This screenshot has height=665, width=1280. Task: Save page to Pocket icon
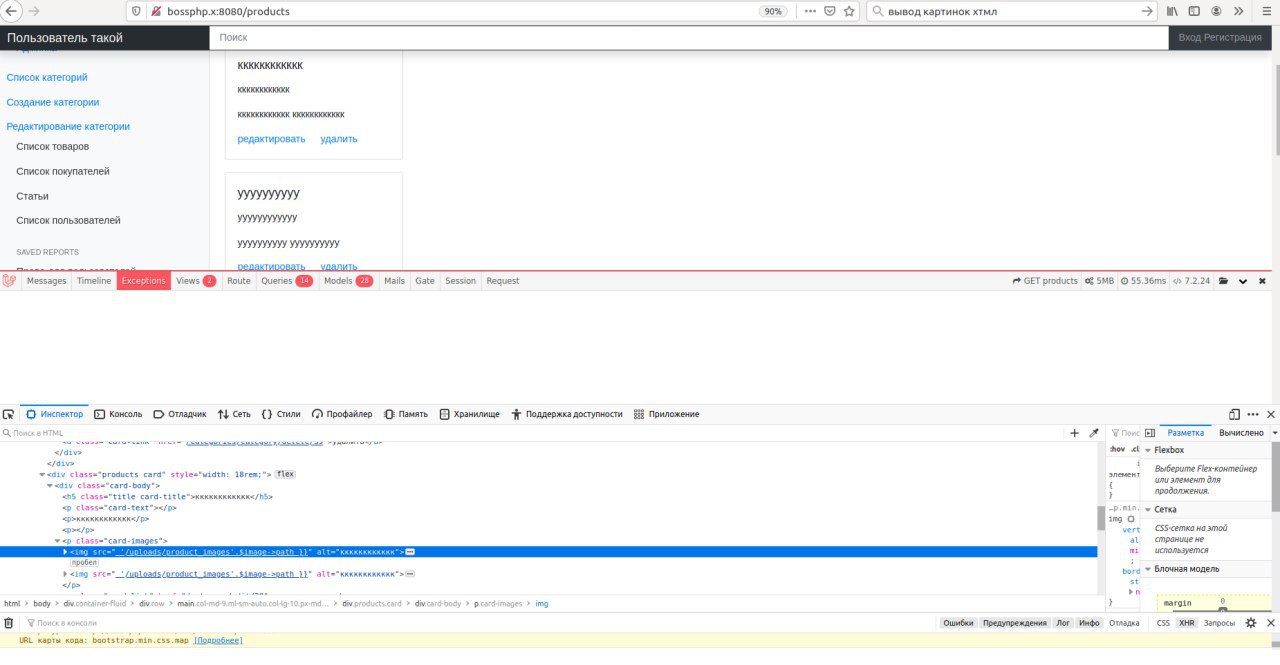click(x=830, y=11)
